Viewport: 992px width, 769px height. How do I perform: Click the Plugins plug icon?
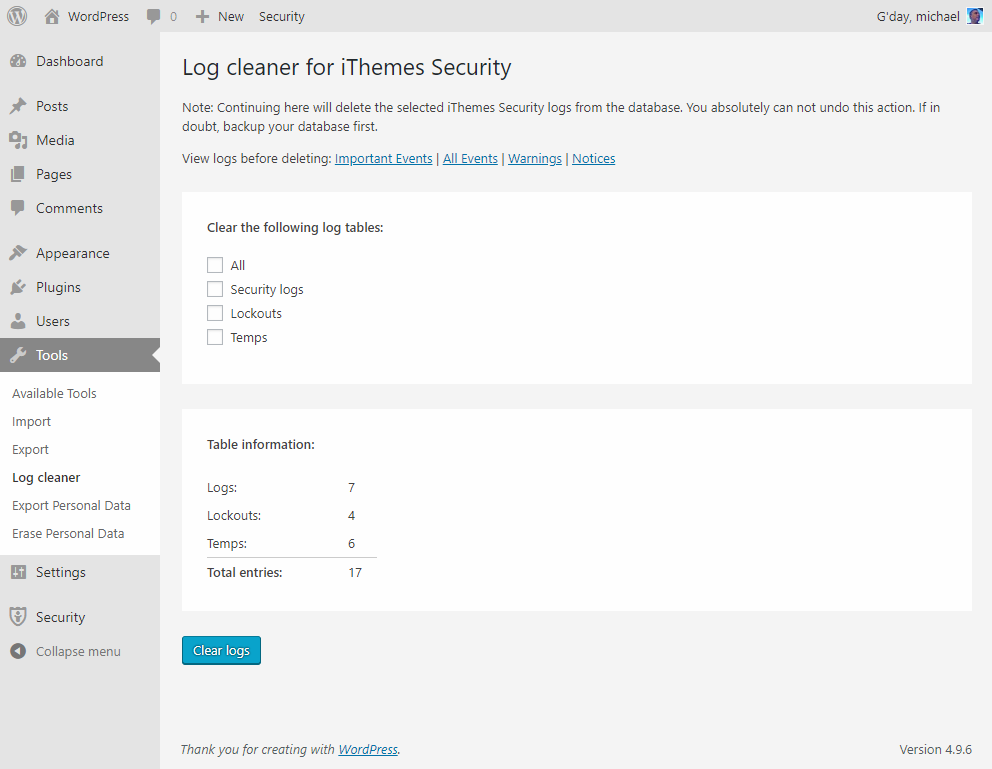18,287
